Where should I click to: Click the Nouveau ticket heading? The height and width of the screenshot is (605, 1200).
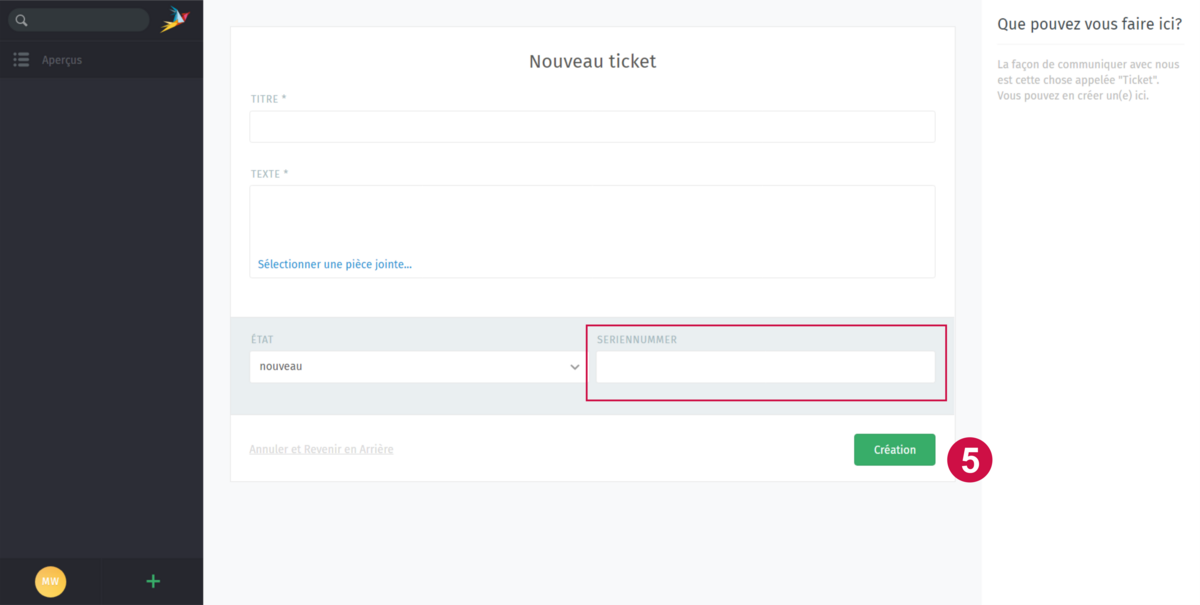point(592,62)
